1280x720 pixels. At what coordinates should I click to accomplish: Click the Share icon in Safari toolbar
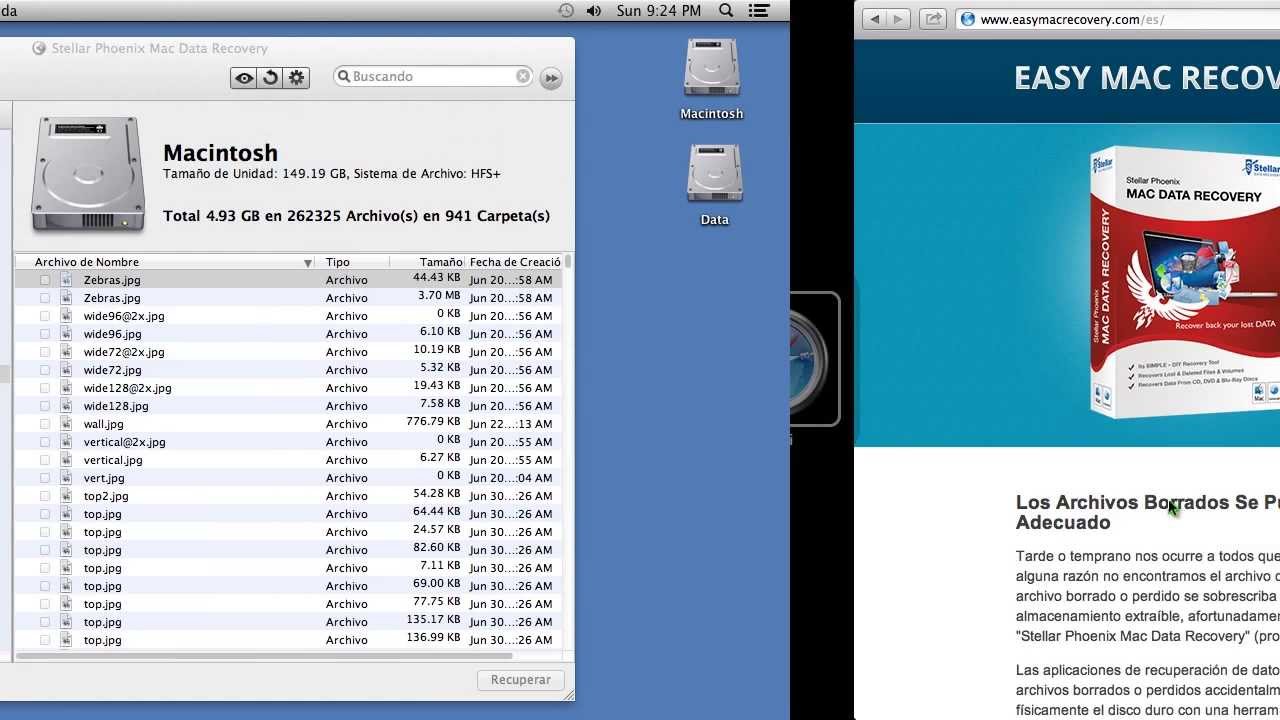933,19
